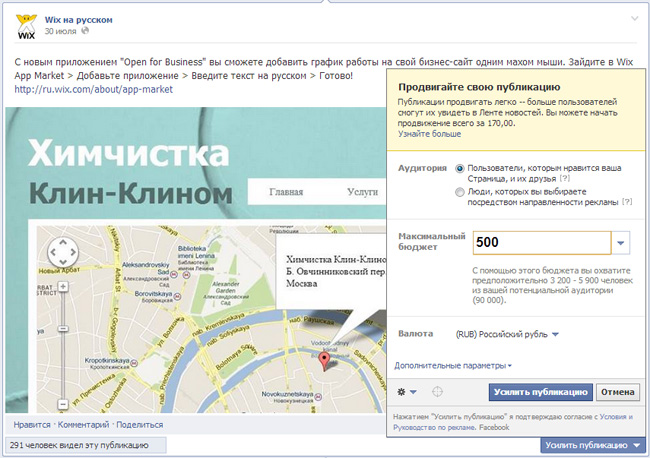
Task: Click the Поделиться link under the post
Action: click(x=140, y=425)
